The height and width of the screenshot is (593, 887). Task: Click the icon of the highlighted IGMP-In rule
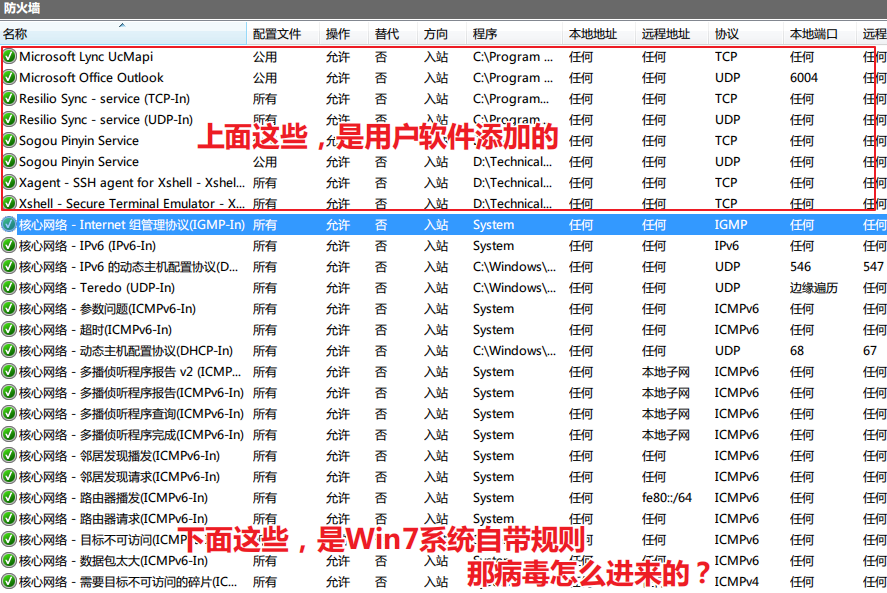[8, 225]
